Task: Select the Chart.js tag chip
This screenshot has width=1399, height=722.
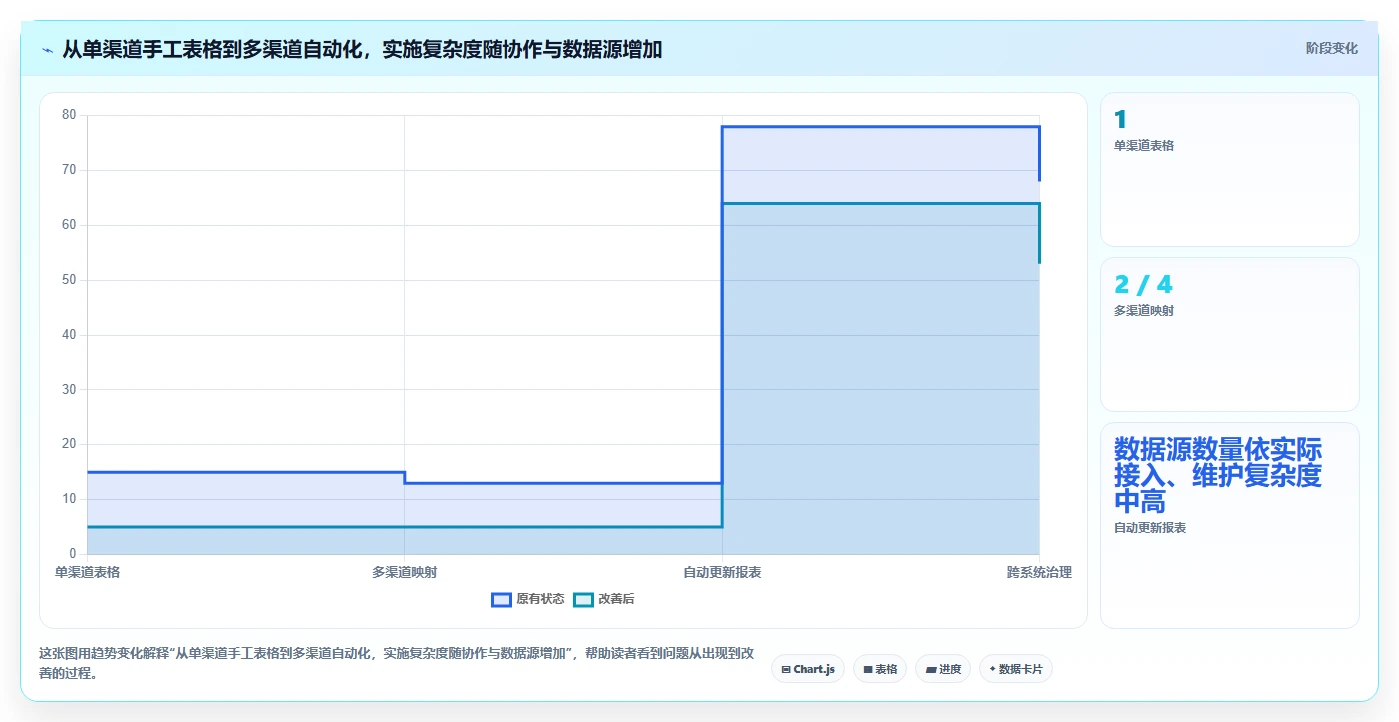Action: (x=808, y=669)
